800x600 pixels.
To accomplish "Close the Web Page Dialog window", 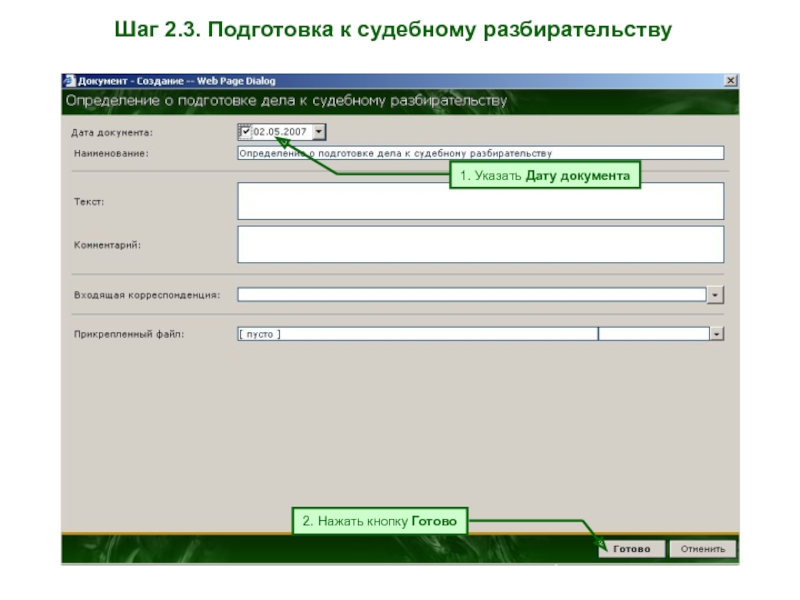I will [x=730, y=81].
